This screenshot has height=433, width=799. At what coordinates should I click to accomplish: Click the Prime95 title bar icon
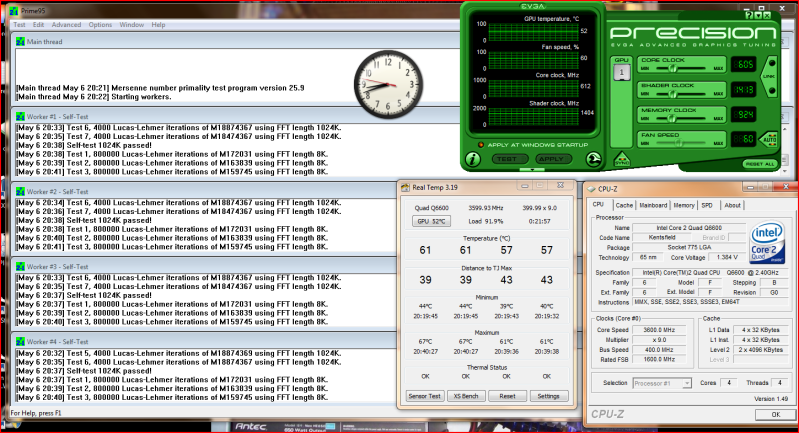point(14,11)
